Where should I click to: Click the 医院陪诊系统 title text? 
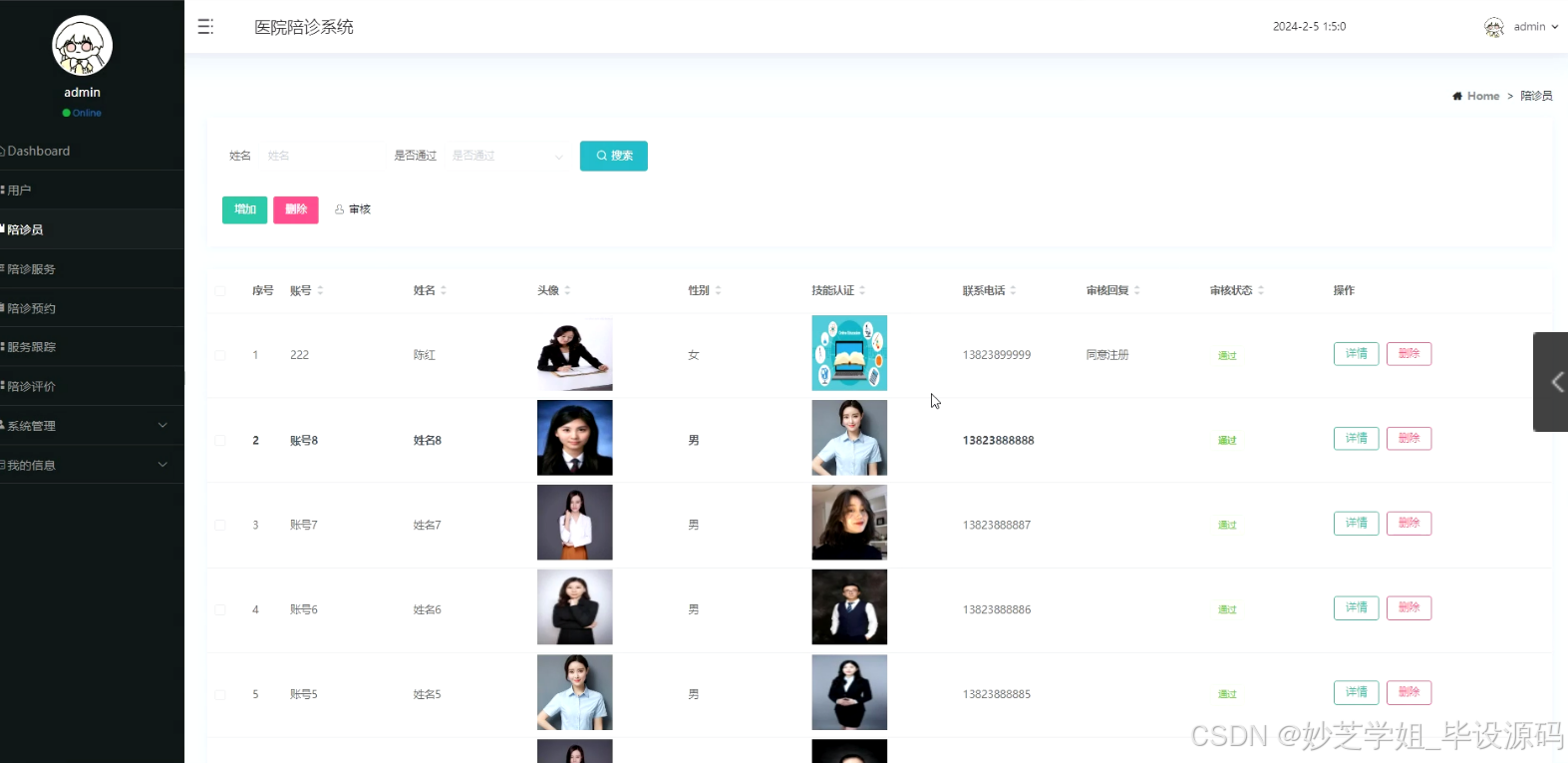(304, 27)
